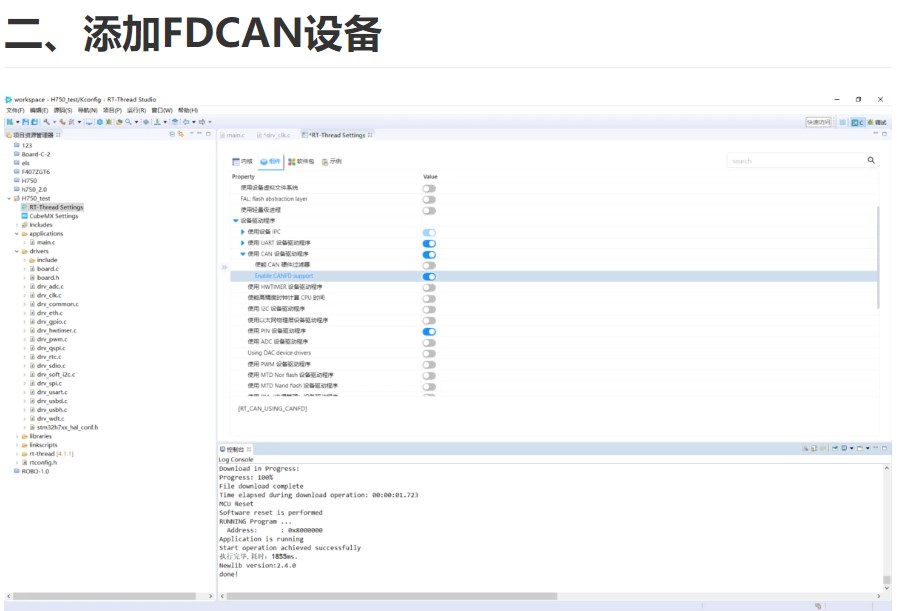Toggle FAL flash abstraction layer switch
The height and width of the screenshot is (611, 900).
[429, 199]
